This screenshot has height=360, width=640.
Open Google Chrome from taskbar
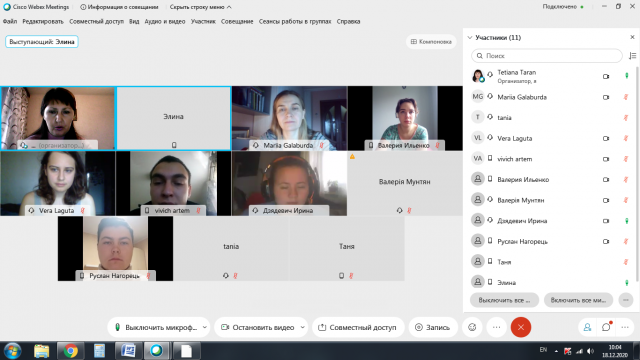pyautogui.click(x=70, y=351)
